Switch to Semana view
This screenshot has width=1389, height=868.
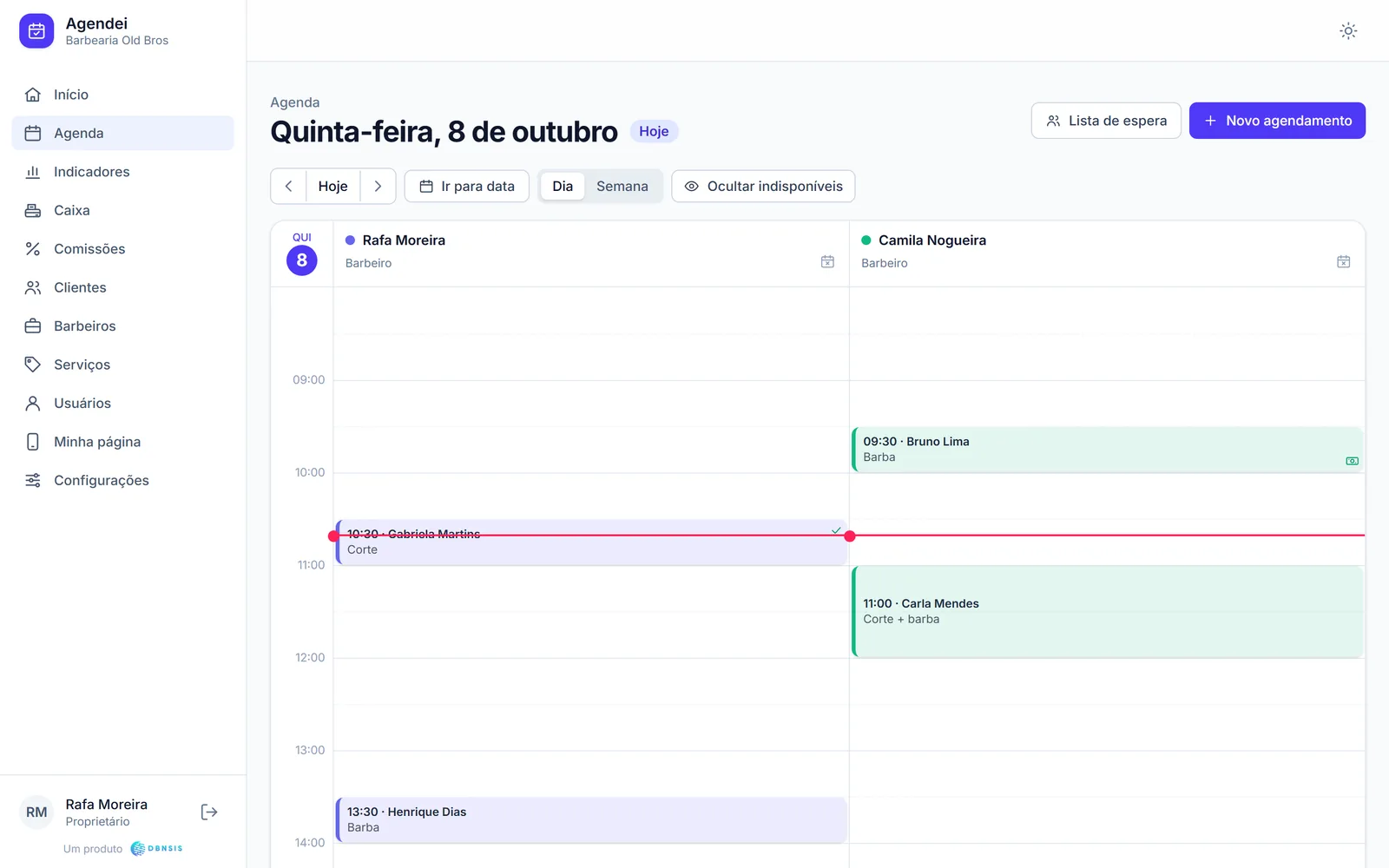pyautogui.click(x=622, y=187)
